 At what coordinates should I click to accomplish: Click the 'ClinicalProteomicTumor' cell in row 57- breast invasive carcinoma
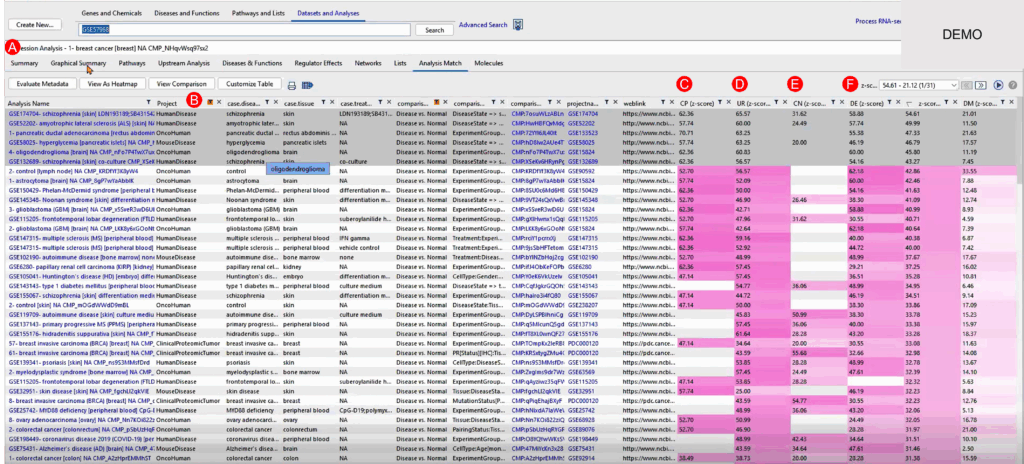point(189,342)
